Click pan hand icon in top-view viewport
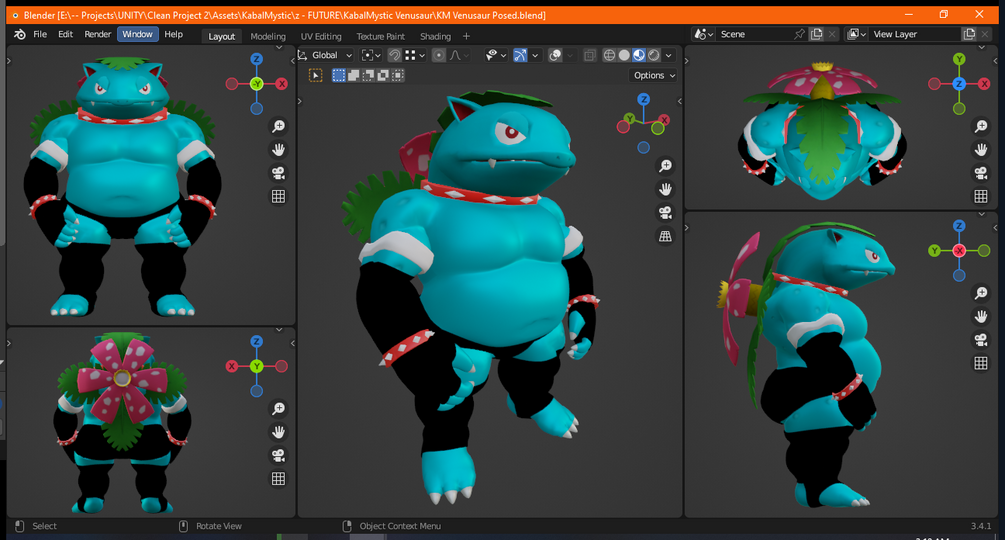Screen dimensions: 1005x540 981,150
